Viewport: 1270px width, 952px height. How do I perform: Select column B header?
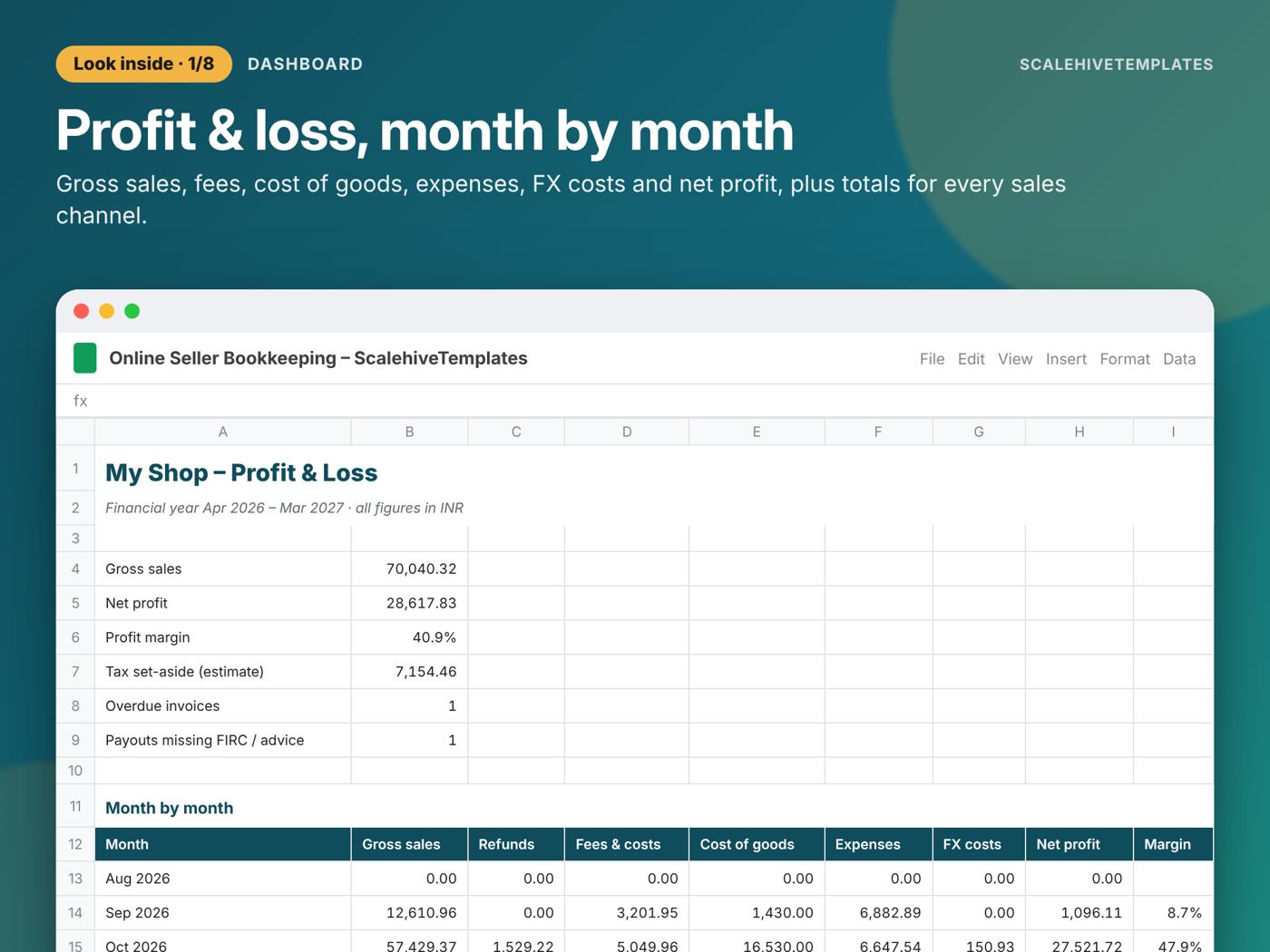(x=409, y=432)
